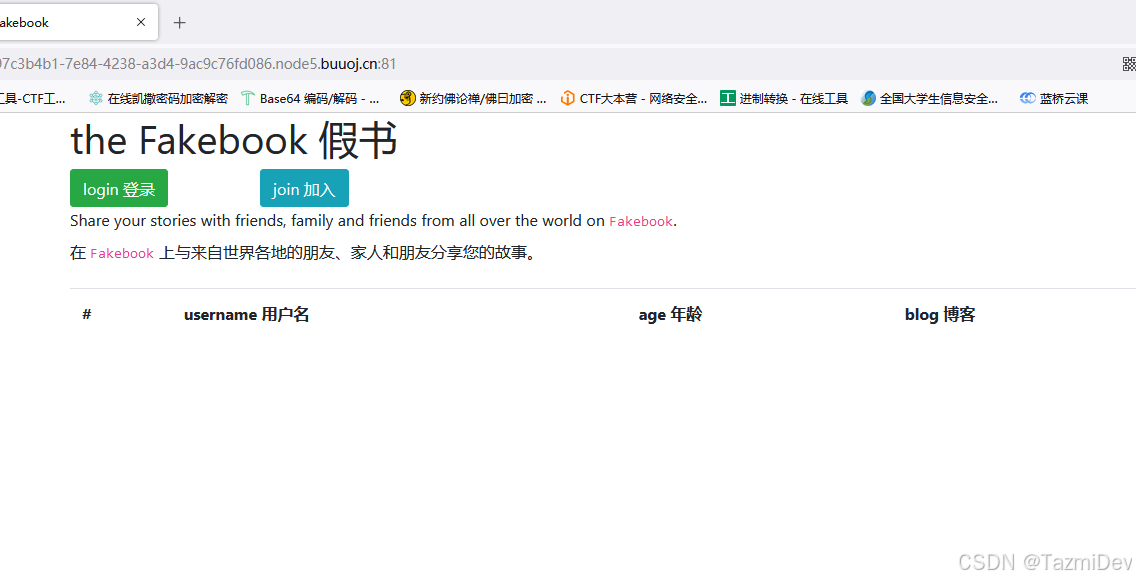Open the 全国大学生信息安全 bookmark

pos(930,99)
